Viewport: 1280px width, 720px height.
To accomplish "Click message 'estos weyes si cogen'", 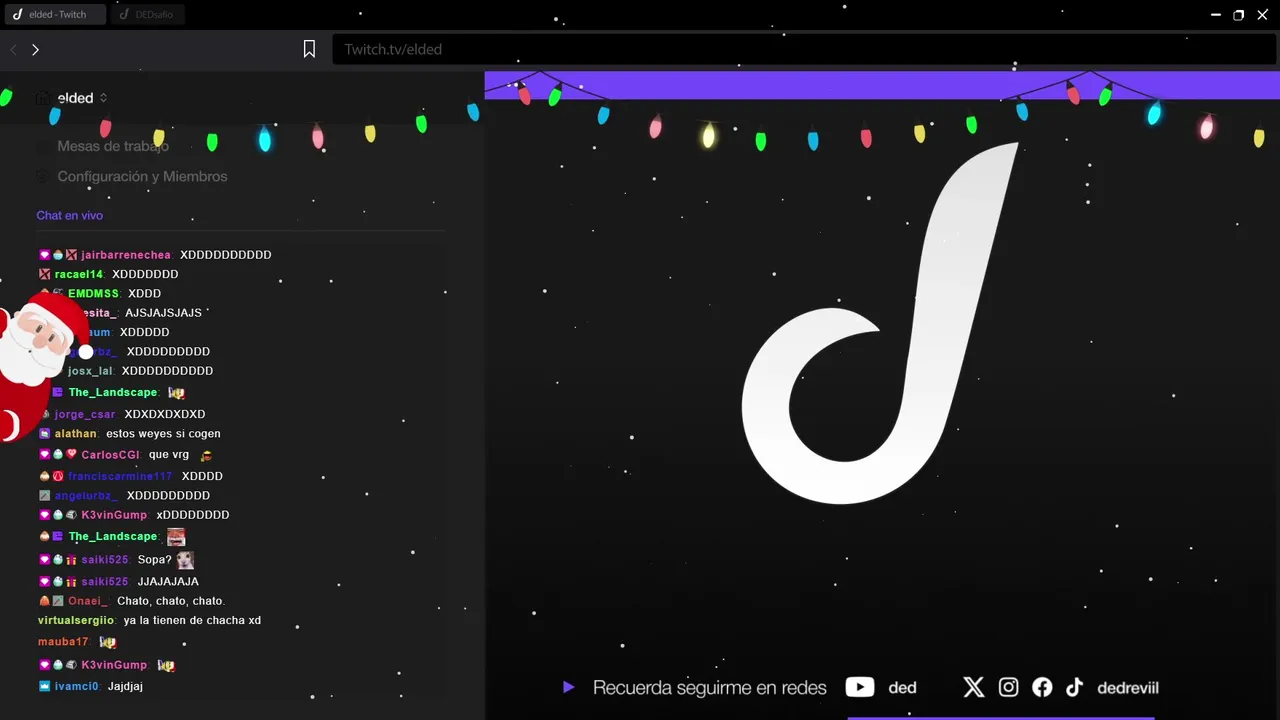I will point(163,434).
